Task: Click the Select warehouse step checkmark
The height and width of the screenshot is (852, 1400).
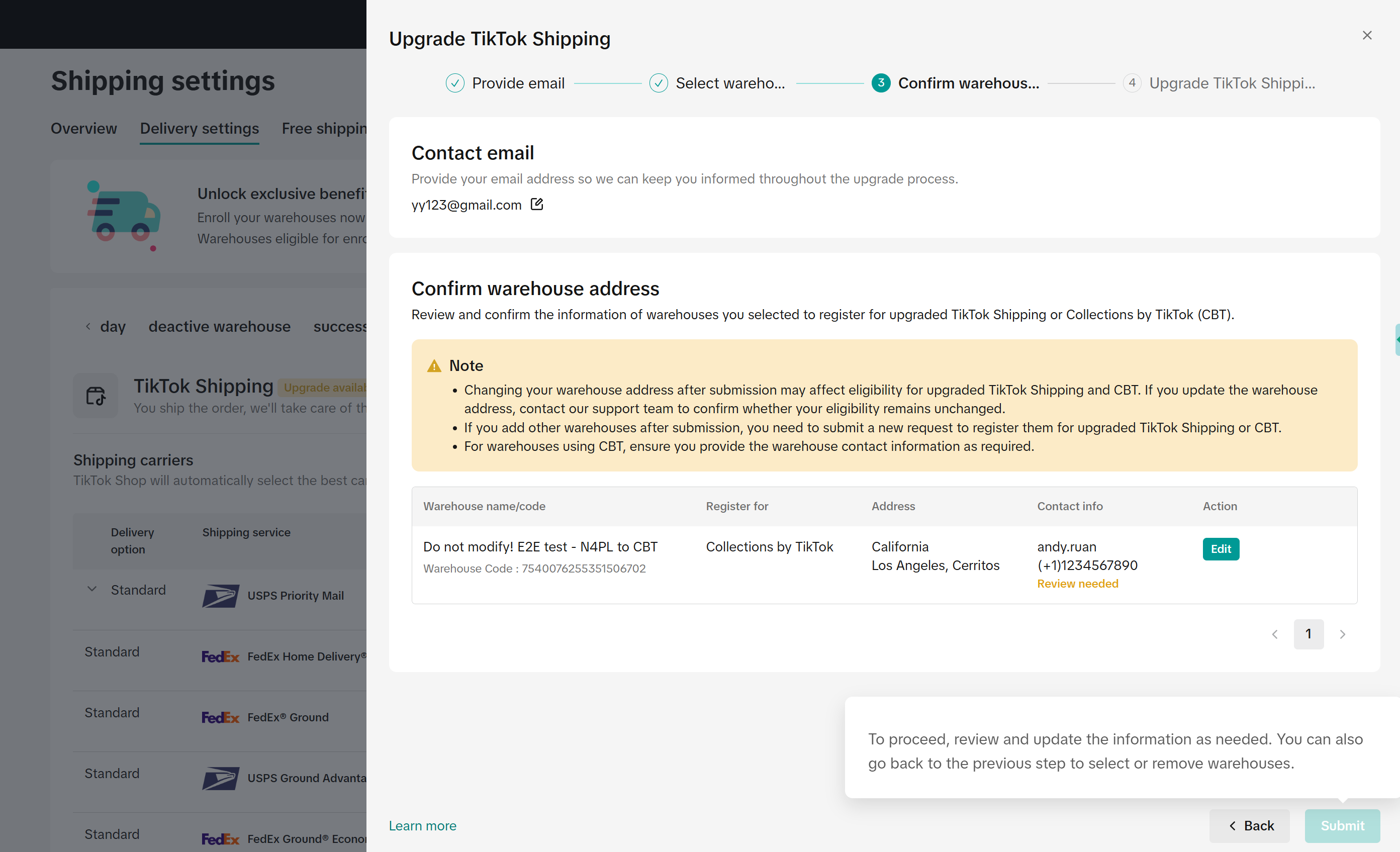Action: (658, 83)
